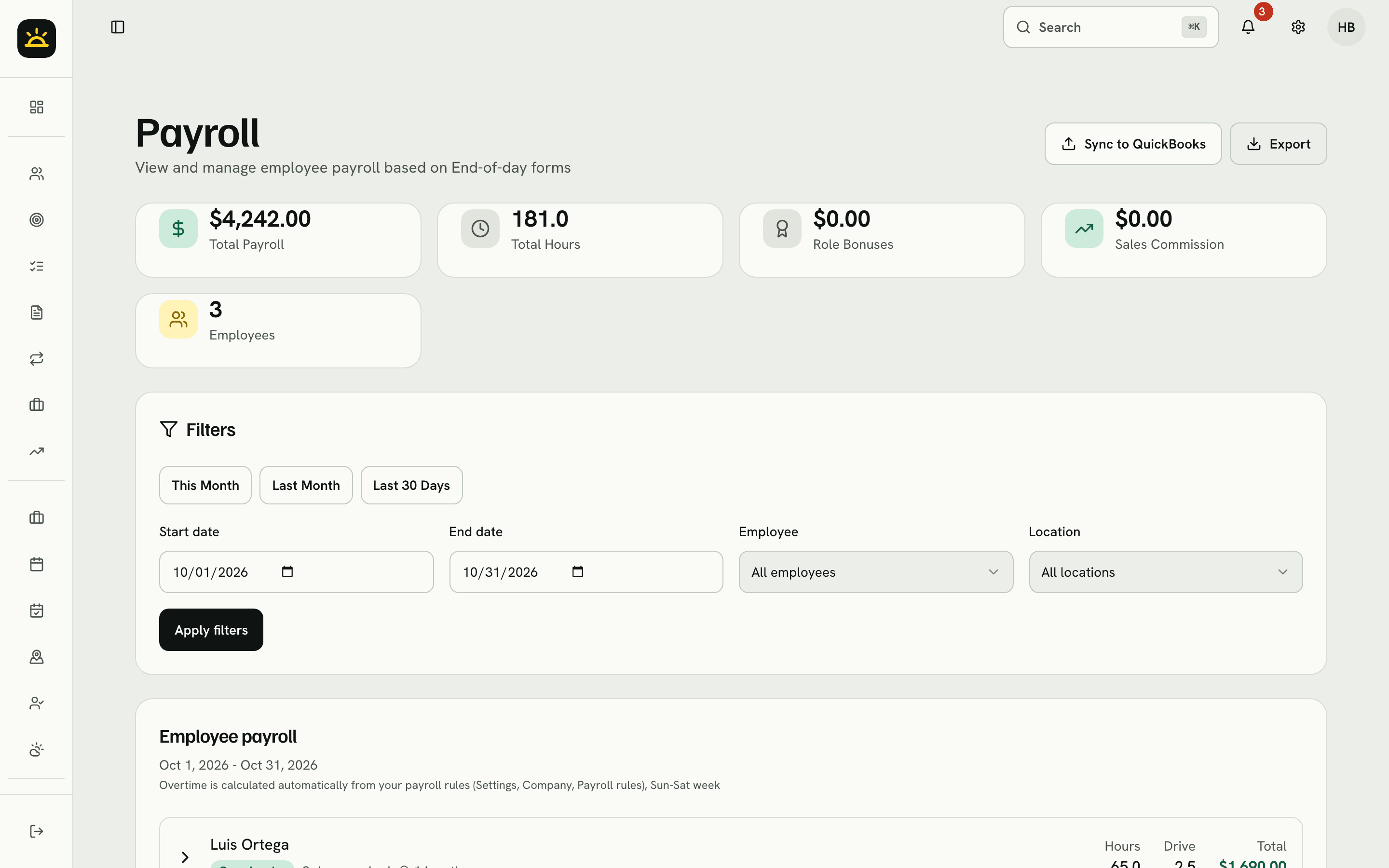Open the target icon in sidebar
The height and width of the screenshot is (868, 1389).
coord(37,220)
